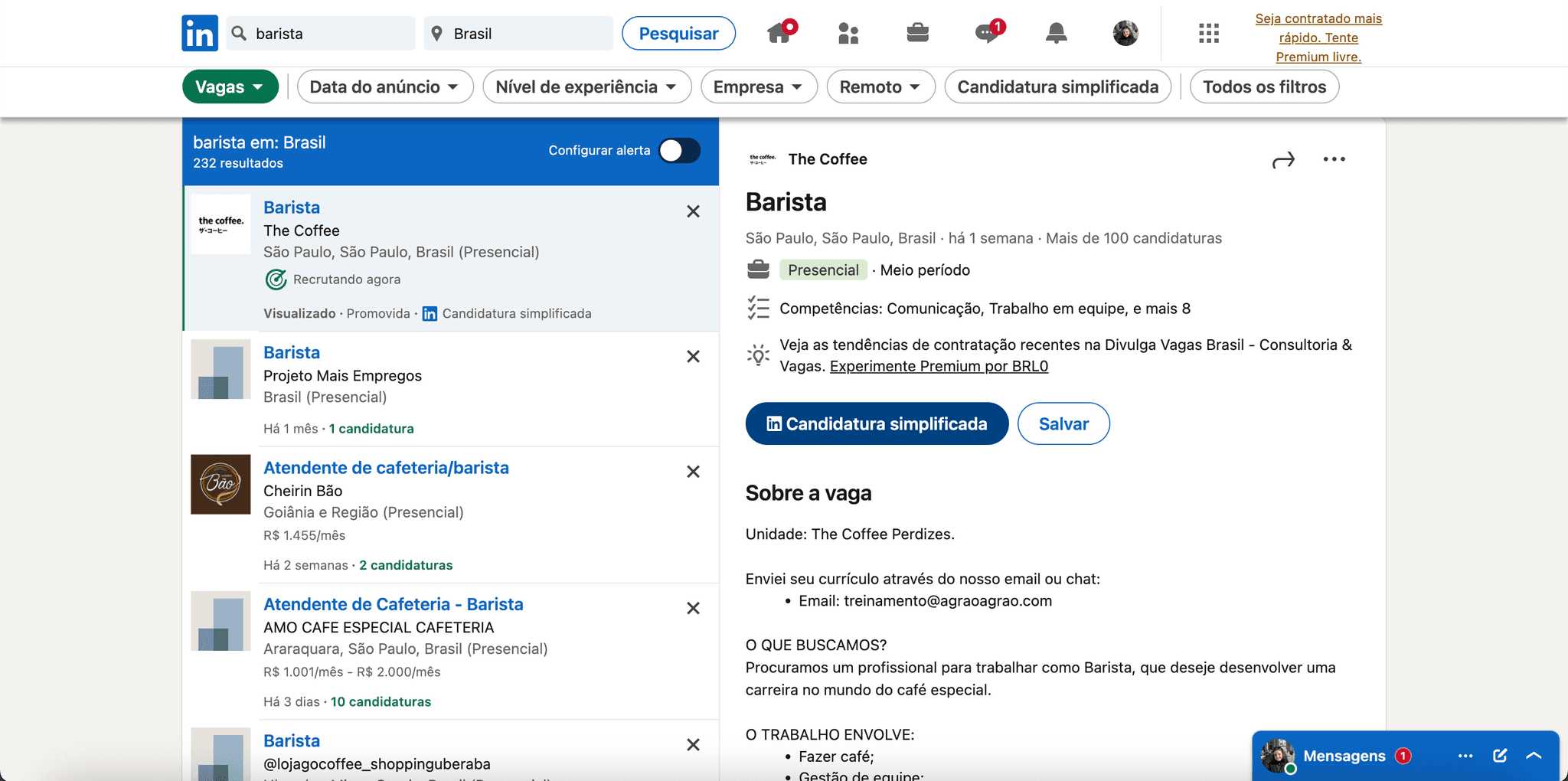Save the Barista job with Salvar

[1063, 423]
